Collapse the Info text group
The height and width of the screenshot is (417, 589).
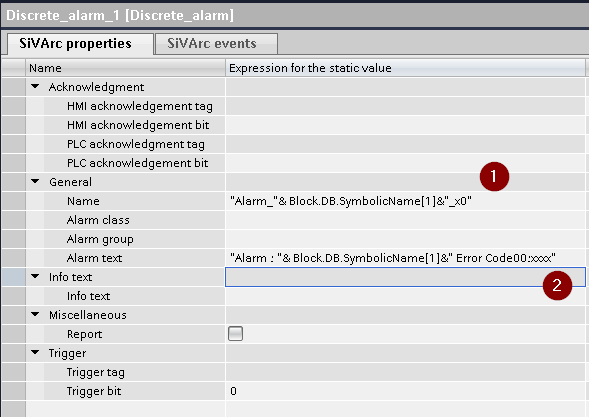pos(35,276)
